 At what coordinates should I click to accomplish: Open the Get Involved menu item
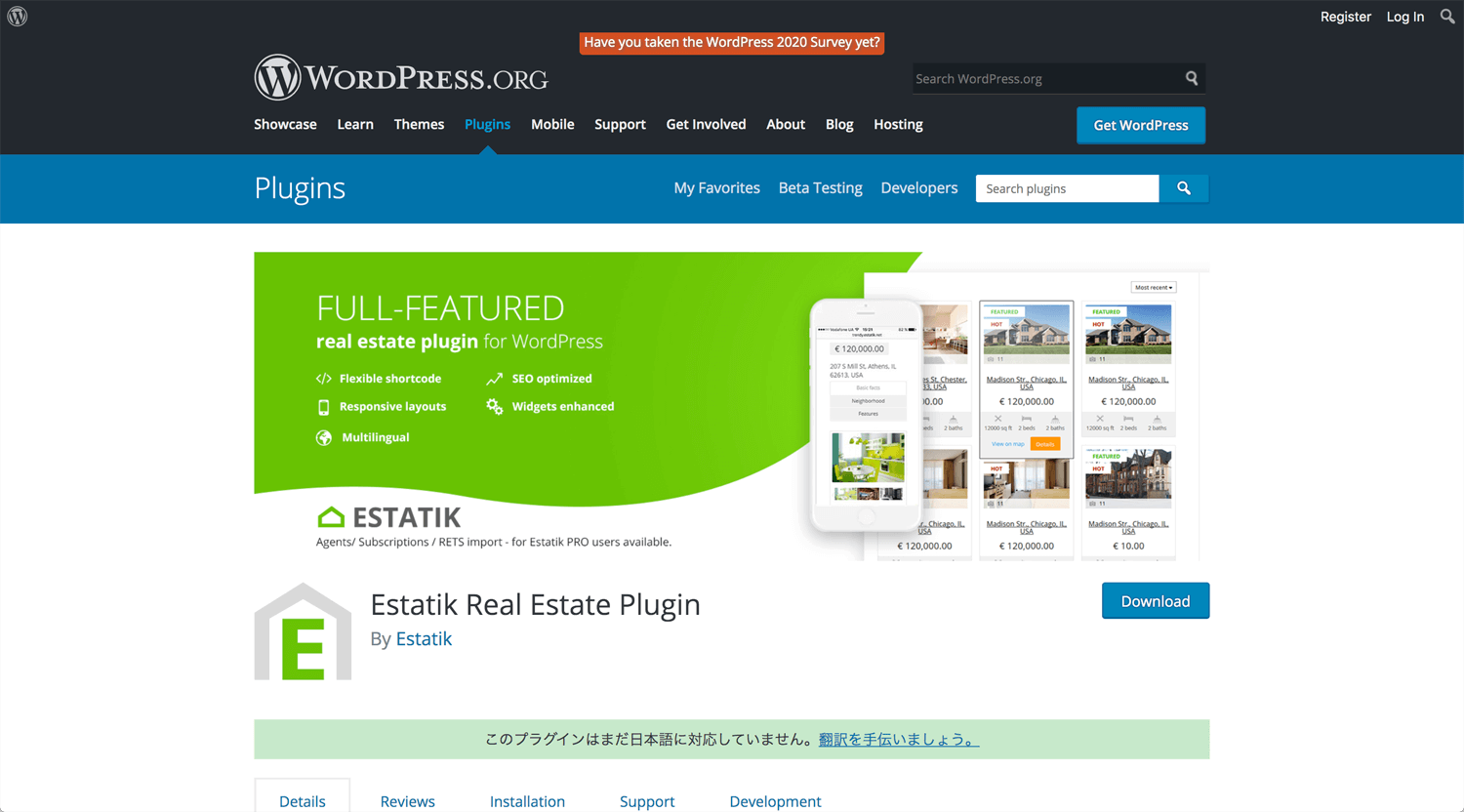coord(706,125)
